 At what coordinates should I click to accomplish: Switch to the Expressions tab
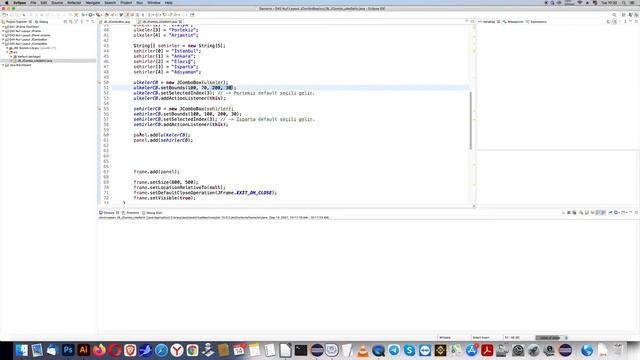[536, 22]
